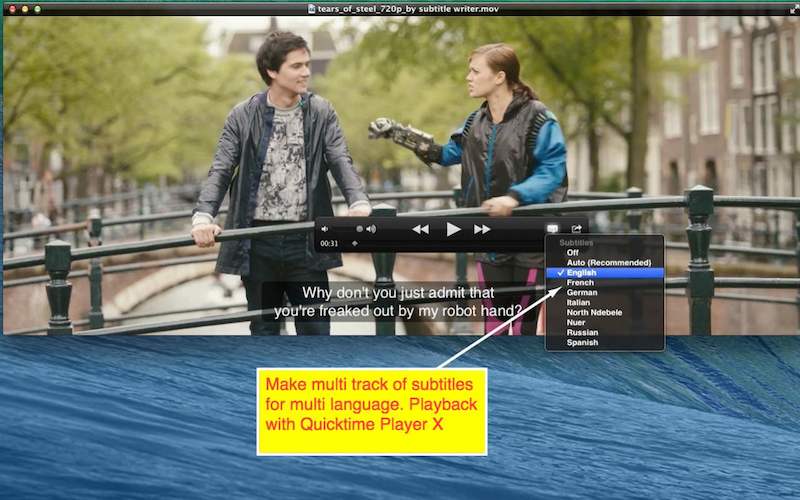This screenshot has height=500, width=800.
Task: Click the rewind button
Action: coord(420,230)
